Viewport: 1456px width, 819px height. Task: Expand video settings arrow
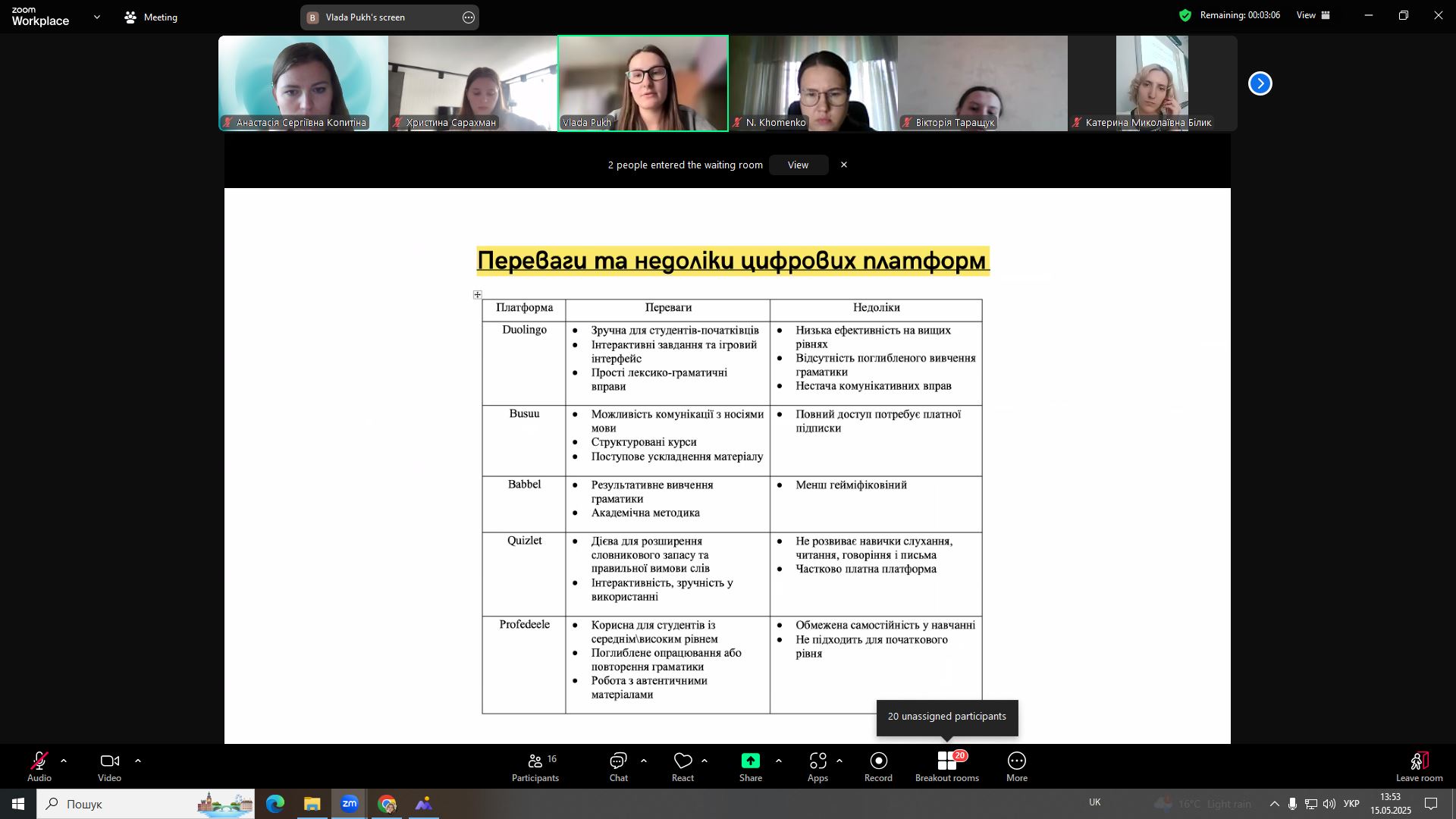click(x=138, y=761)
